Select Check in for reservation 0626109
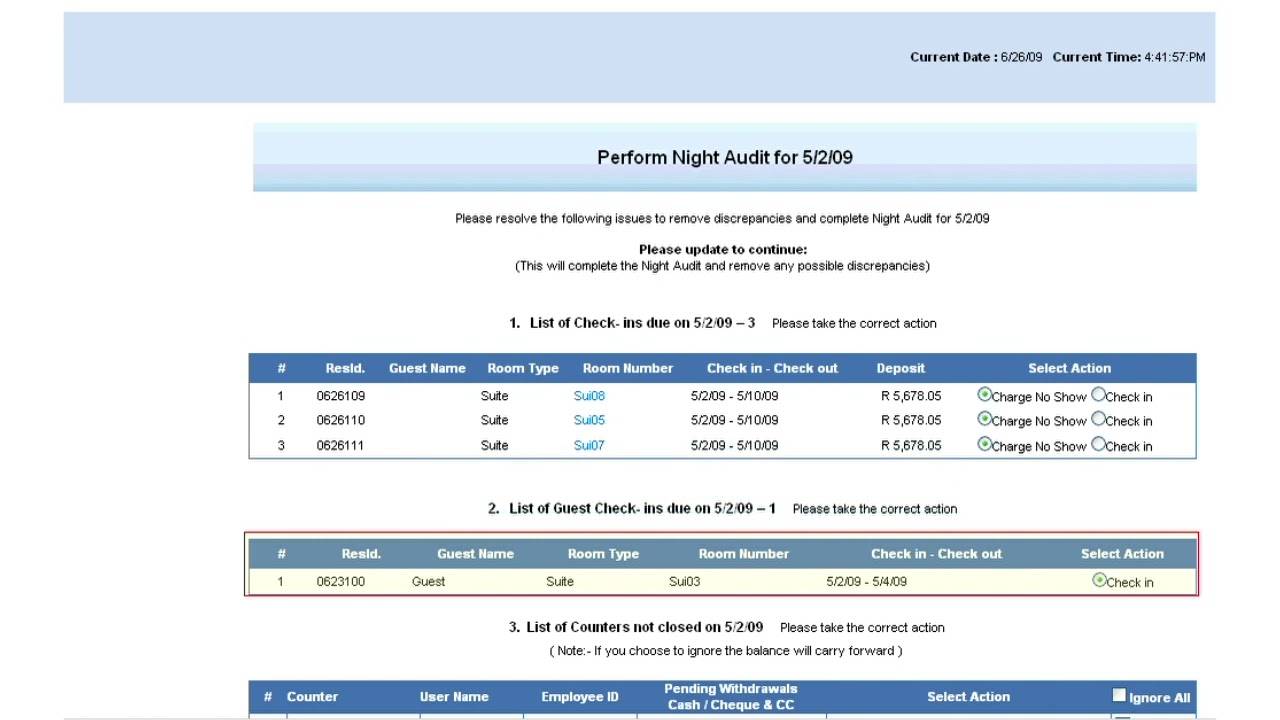The image size is (1280, 720). tap(1098, 395)
